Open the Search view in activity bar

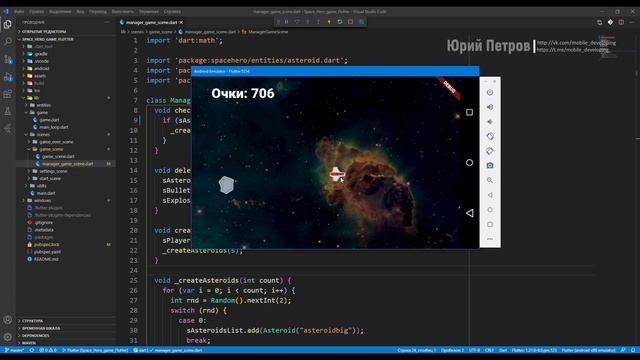(8, 42)
